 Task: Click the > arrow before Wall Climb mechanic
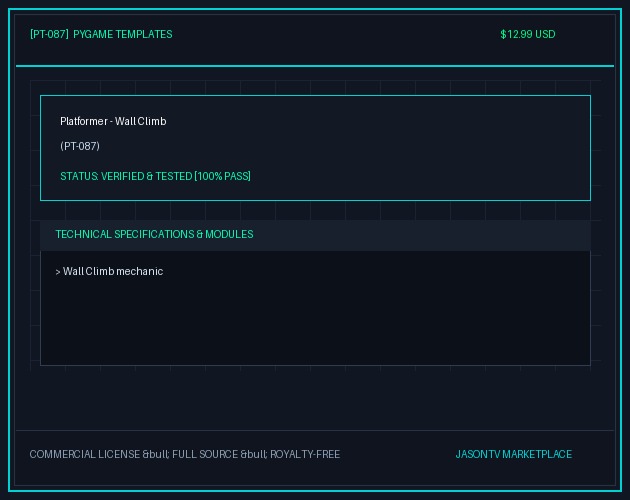point(58,272)
